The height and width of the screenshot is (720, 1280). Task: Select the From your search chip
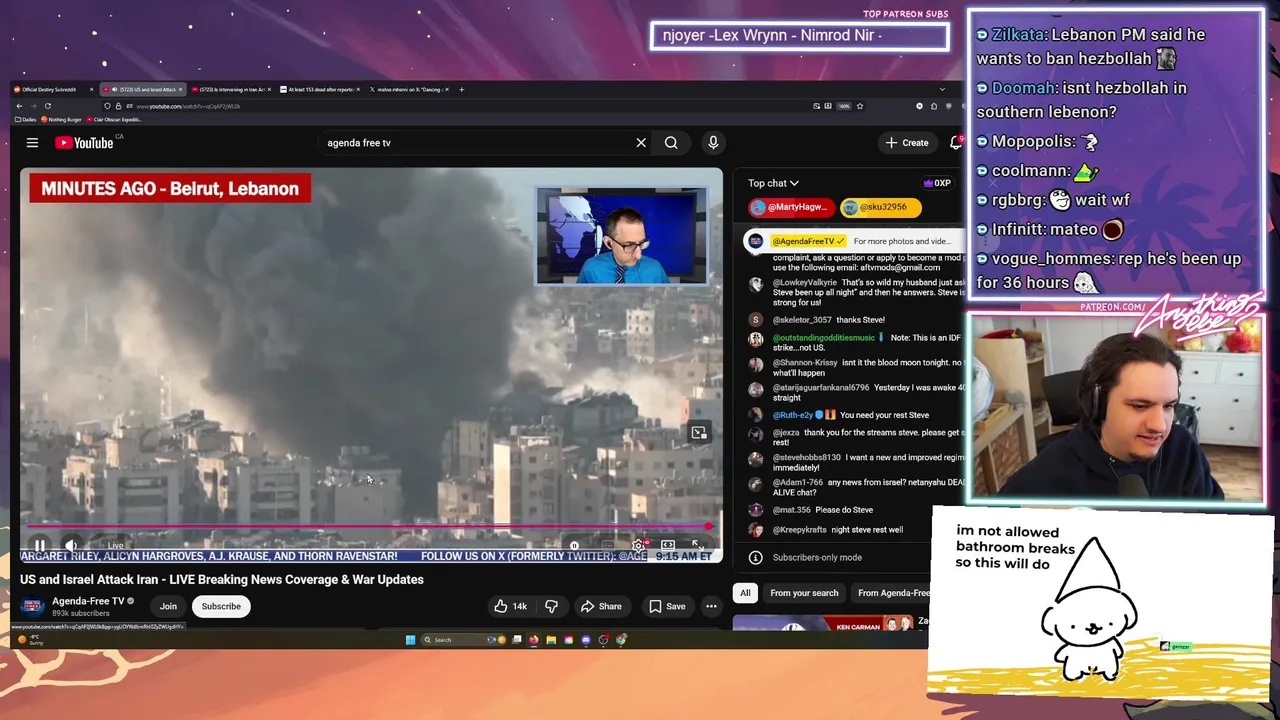pyautogui.click(x=804, y=593)
